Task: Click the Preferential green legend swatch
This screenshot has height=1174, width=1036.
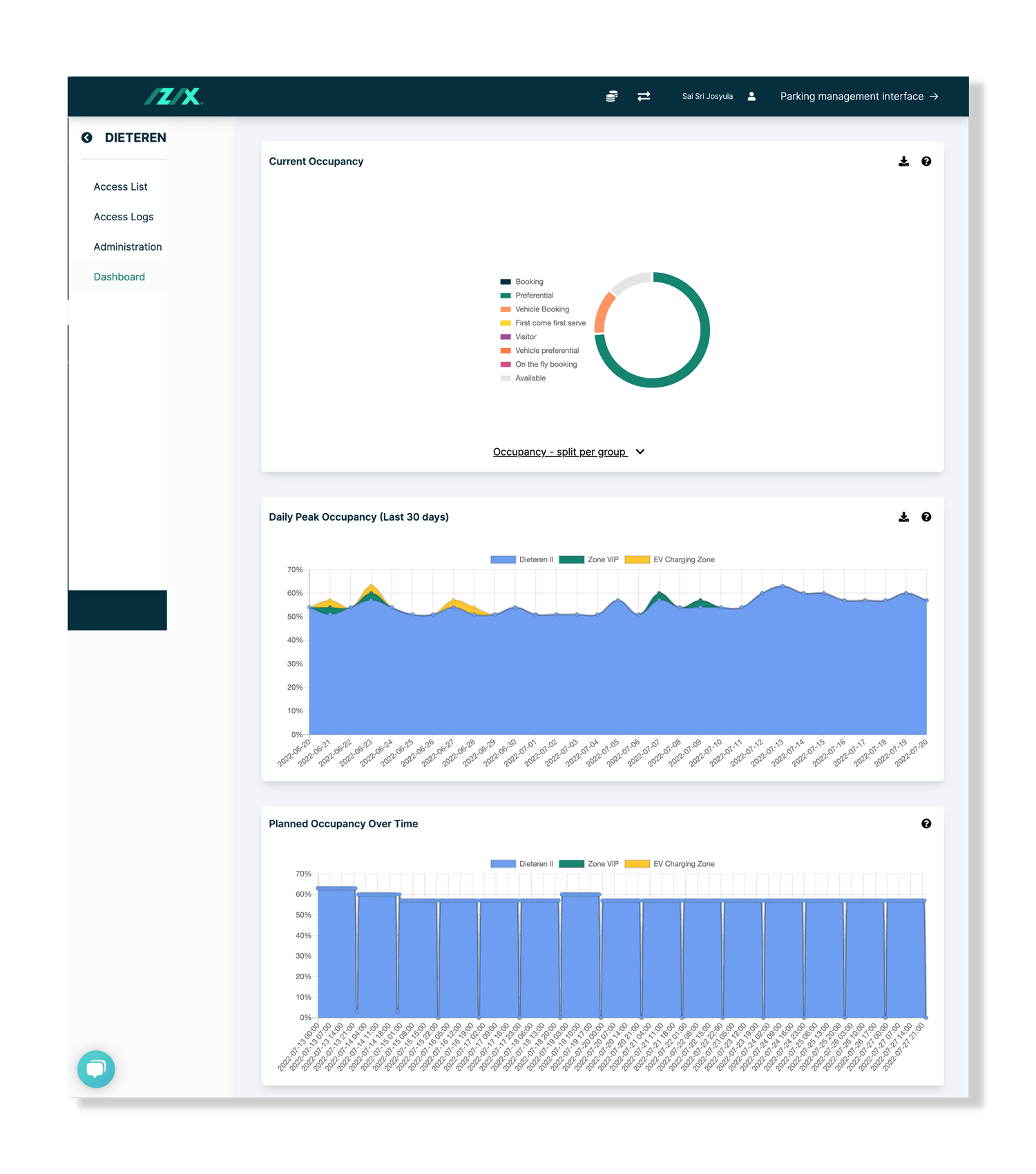Action: click(506, 296)
